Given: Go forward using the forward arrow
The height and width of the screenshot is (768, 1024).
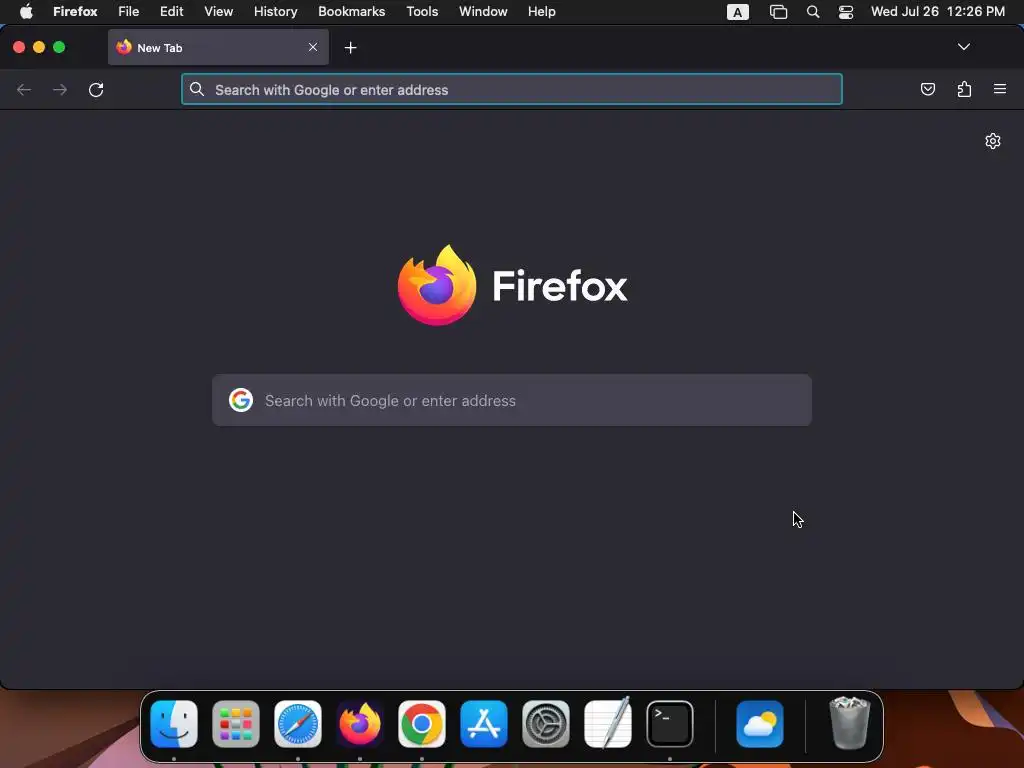Looking at the screenshot, I should click(x=59, y=89).
